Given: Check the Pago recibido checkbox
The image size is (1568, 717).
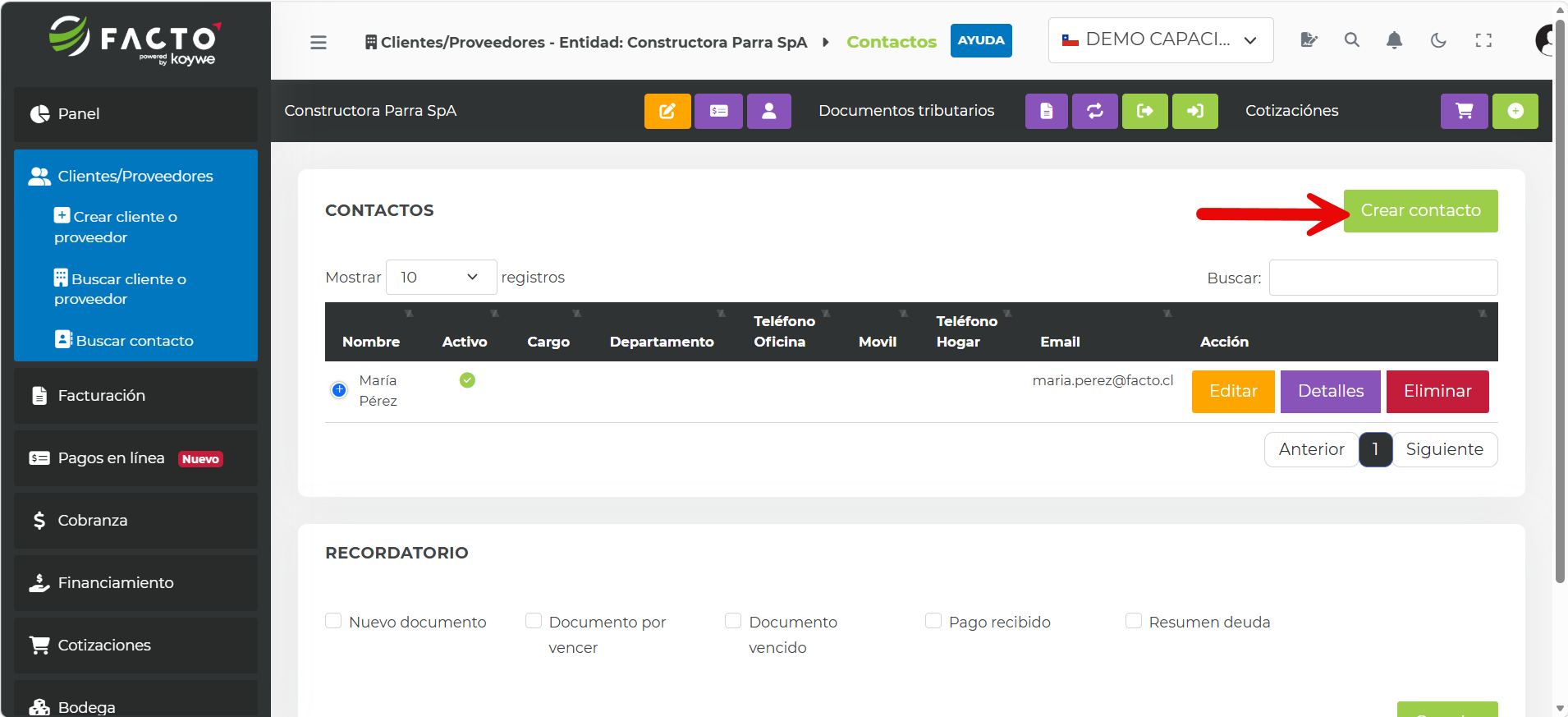Looking at the screenshot, I should pyautogui.click(x=933, y=621).
